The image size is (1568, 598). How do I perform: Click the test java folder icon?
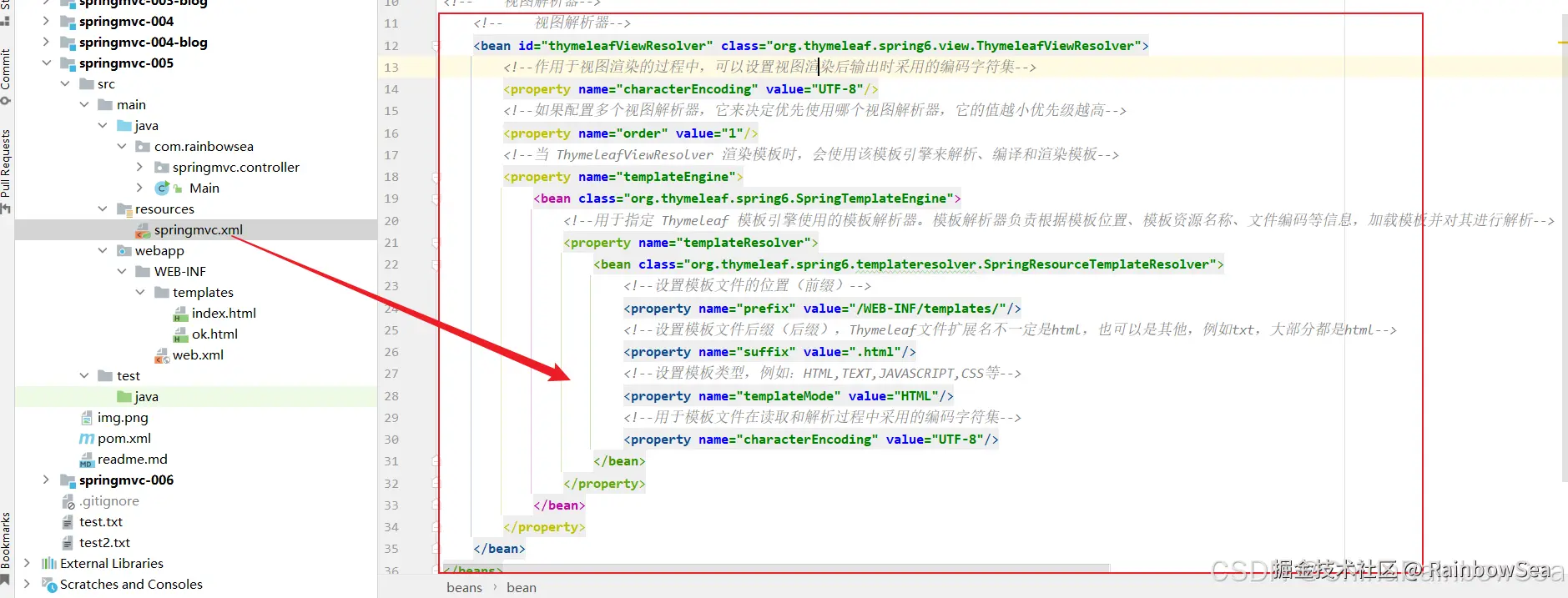tap(124, 397)
